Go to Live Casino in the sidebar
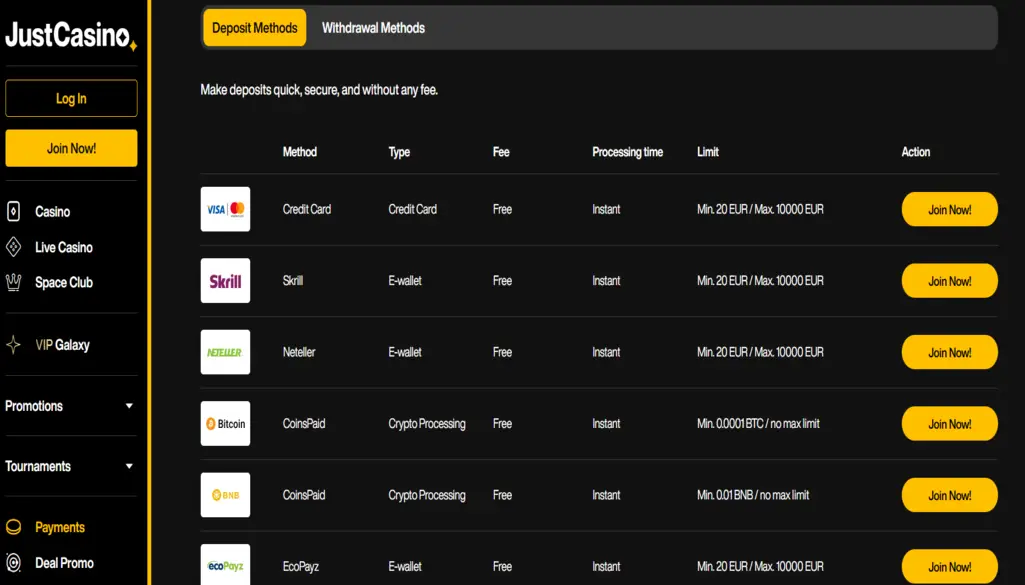1025x585 pixels. point(64,248)
